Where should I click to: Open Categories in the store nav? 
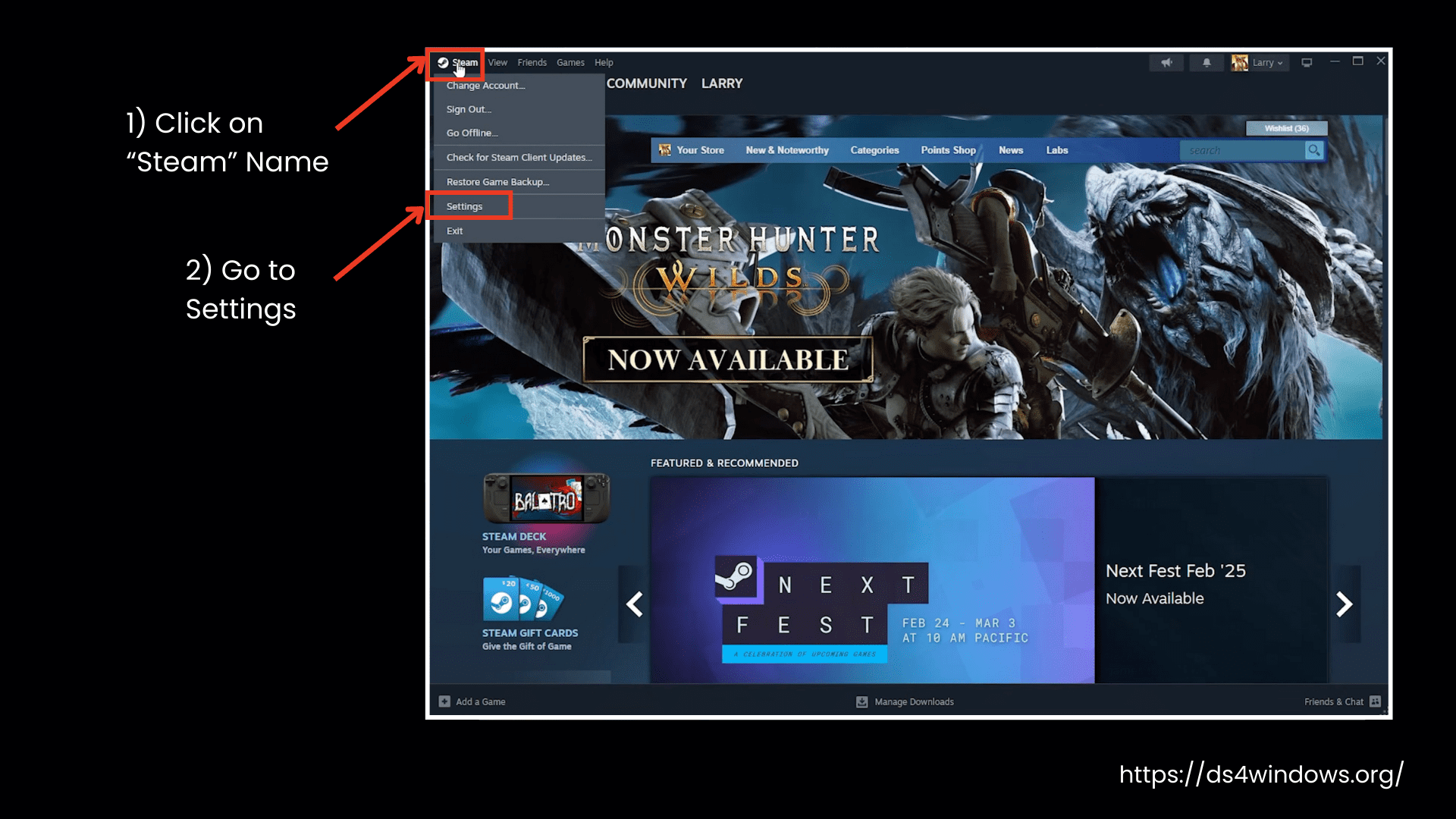pyautogui.click(x=874, y=150)
